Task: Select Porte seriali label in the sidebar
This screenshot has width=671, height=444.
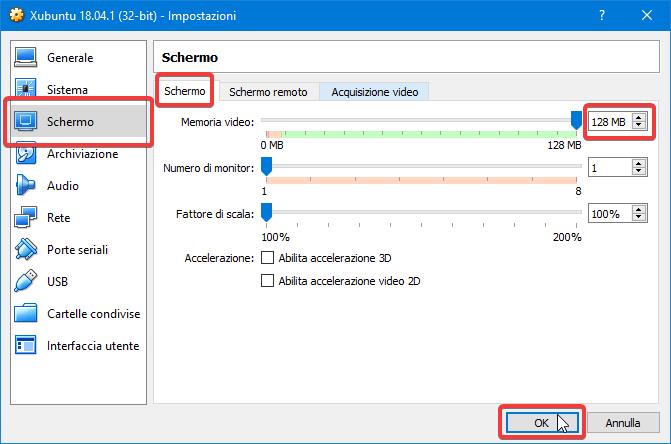Action: pyautogui.click(x=77, y=250)
